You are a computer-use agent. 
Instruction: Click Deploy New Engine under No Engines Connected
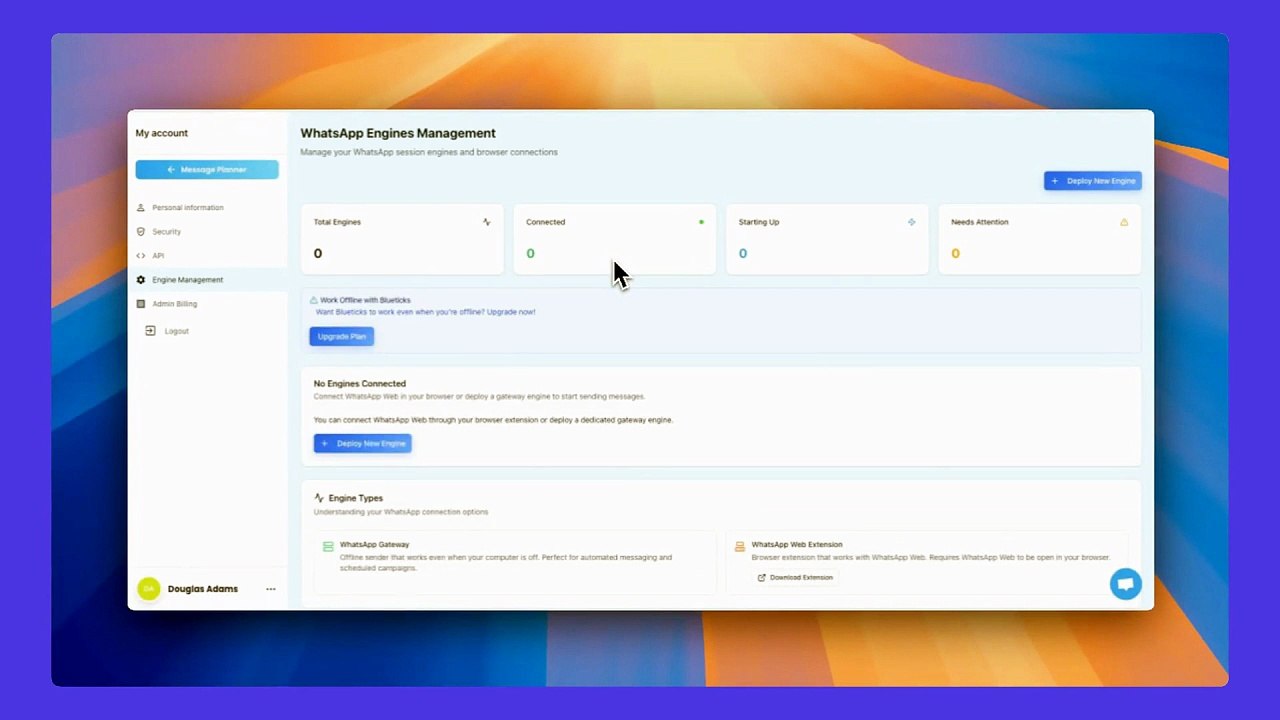[x=362, y=443]
